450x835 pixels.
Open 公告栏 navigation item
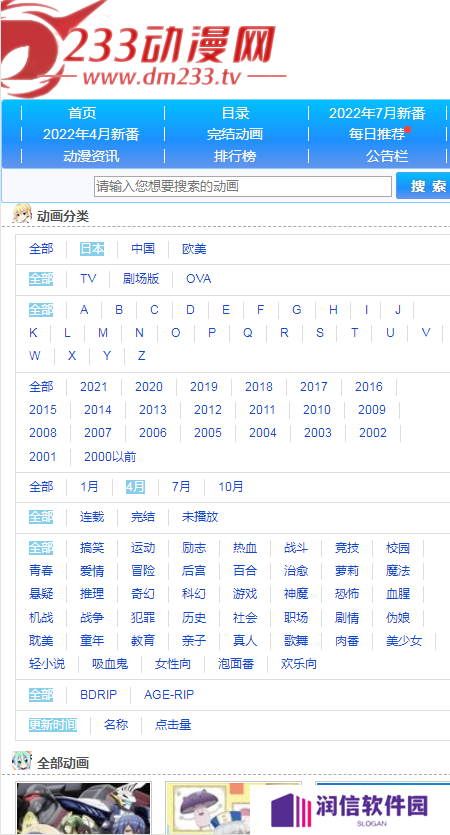coord(387,156)
